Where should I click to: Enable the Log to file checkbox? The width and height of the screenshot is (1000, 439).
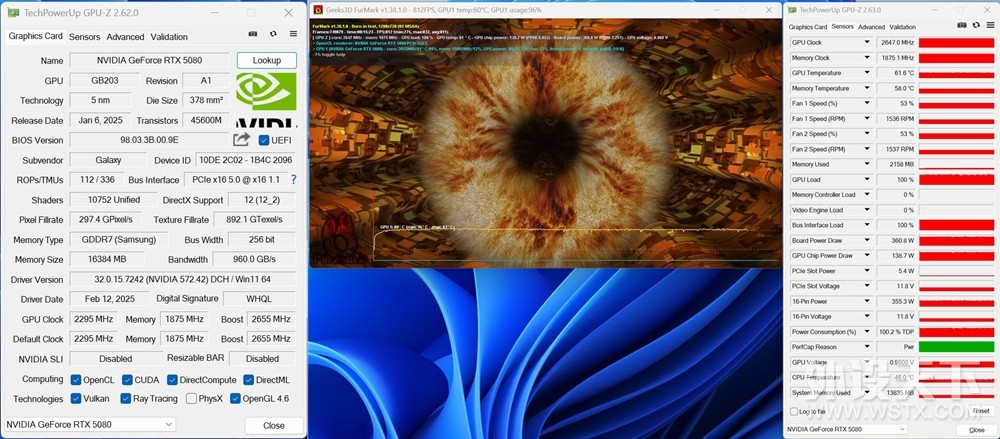tap(794, 412)
